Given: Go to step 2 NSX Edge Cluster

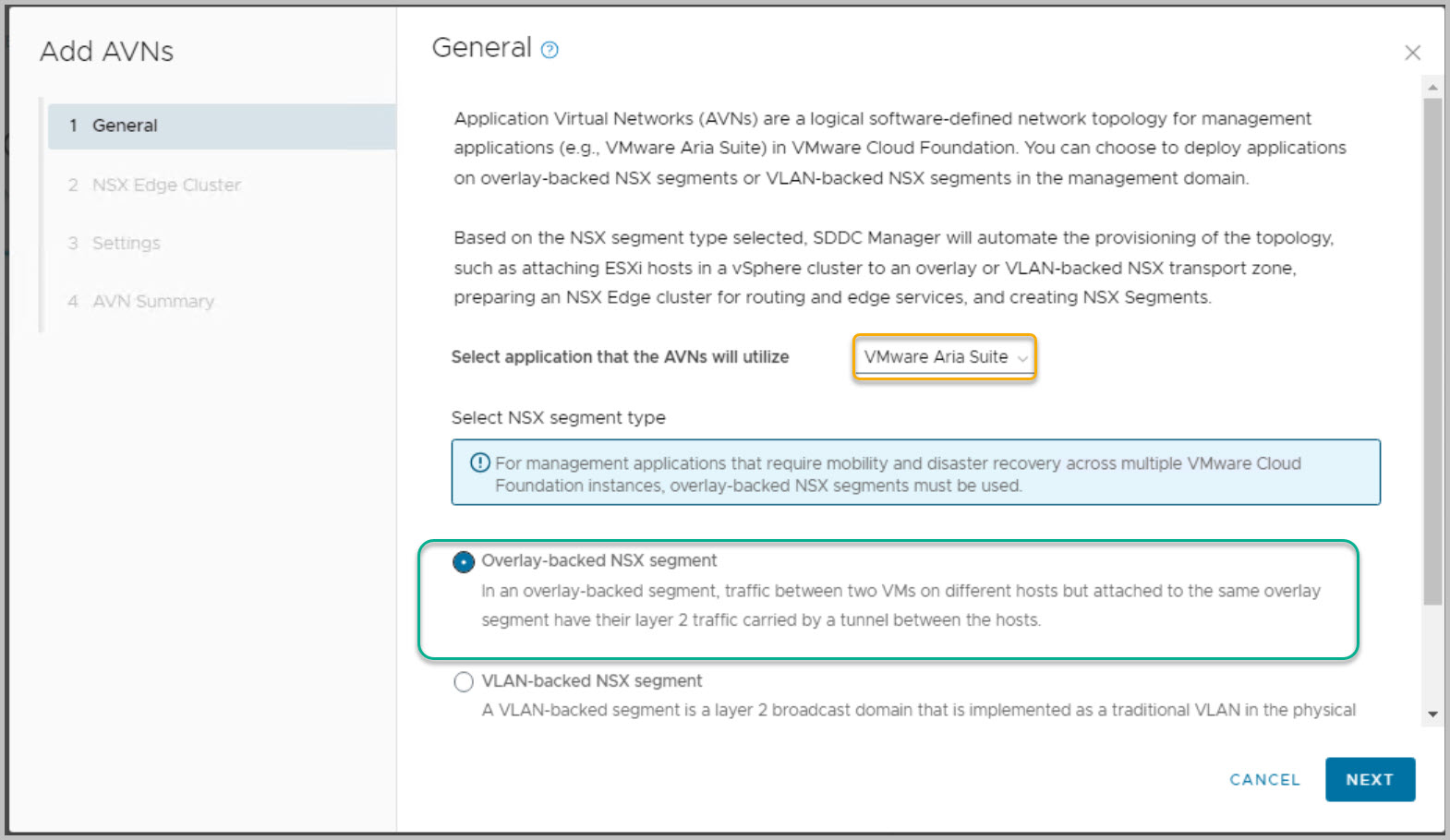Looking at the screenshot, I should click(166, 185).
